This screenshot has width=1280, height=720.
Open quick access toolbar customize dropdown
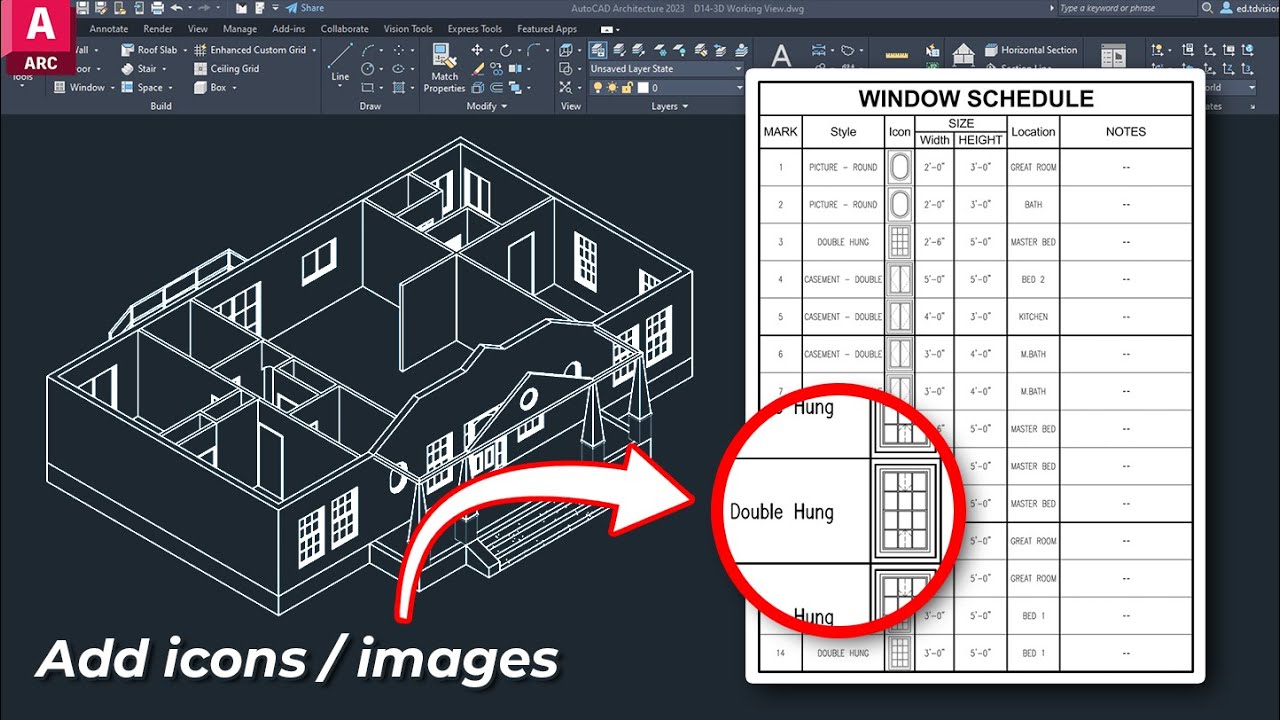275,8
